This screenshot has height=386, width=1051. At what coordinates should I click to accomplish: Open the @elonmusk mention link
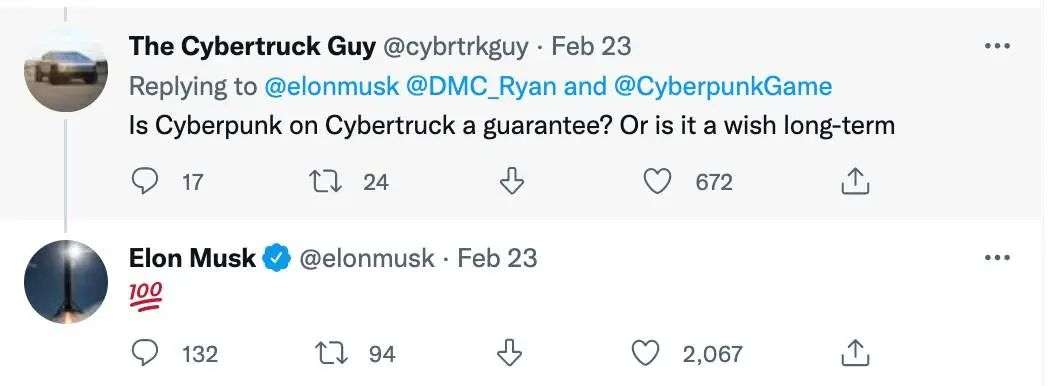332,86
